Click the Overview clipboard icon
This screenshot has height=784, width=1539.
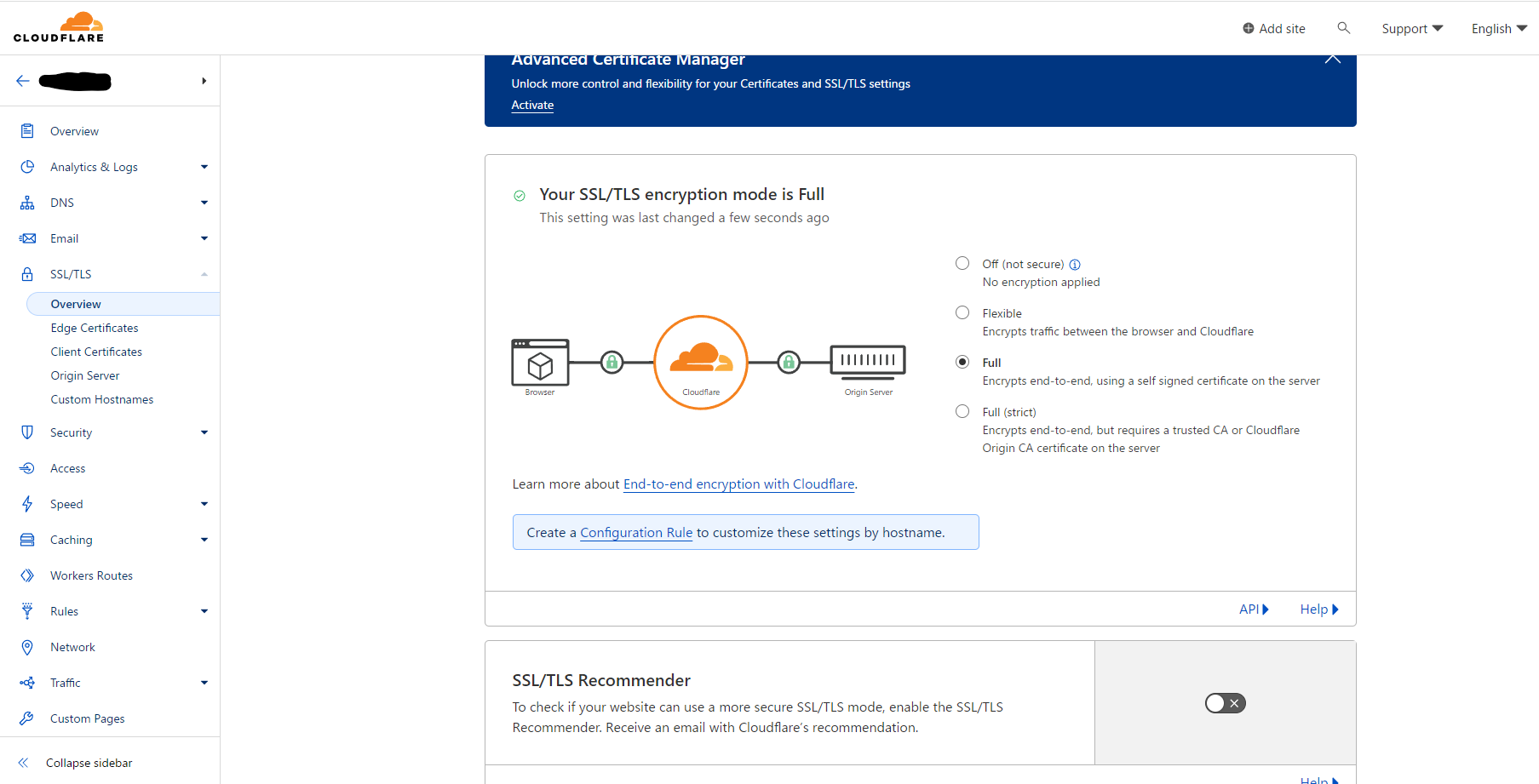tap(27, 131)
